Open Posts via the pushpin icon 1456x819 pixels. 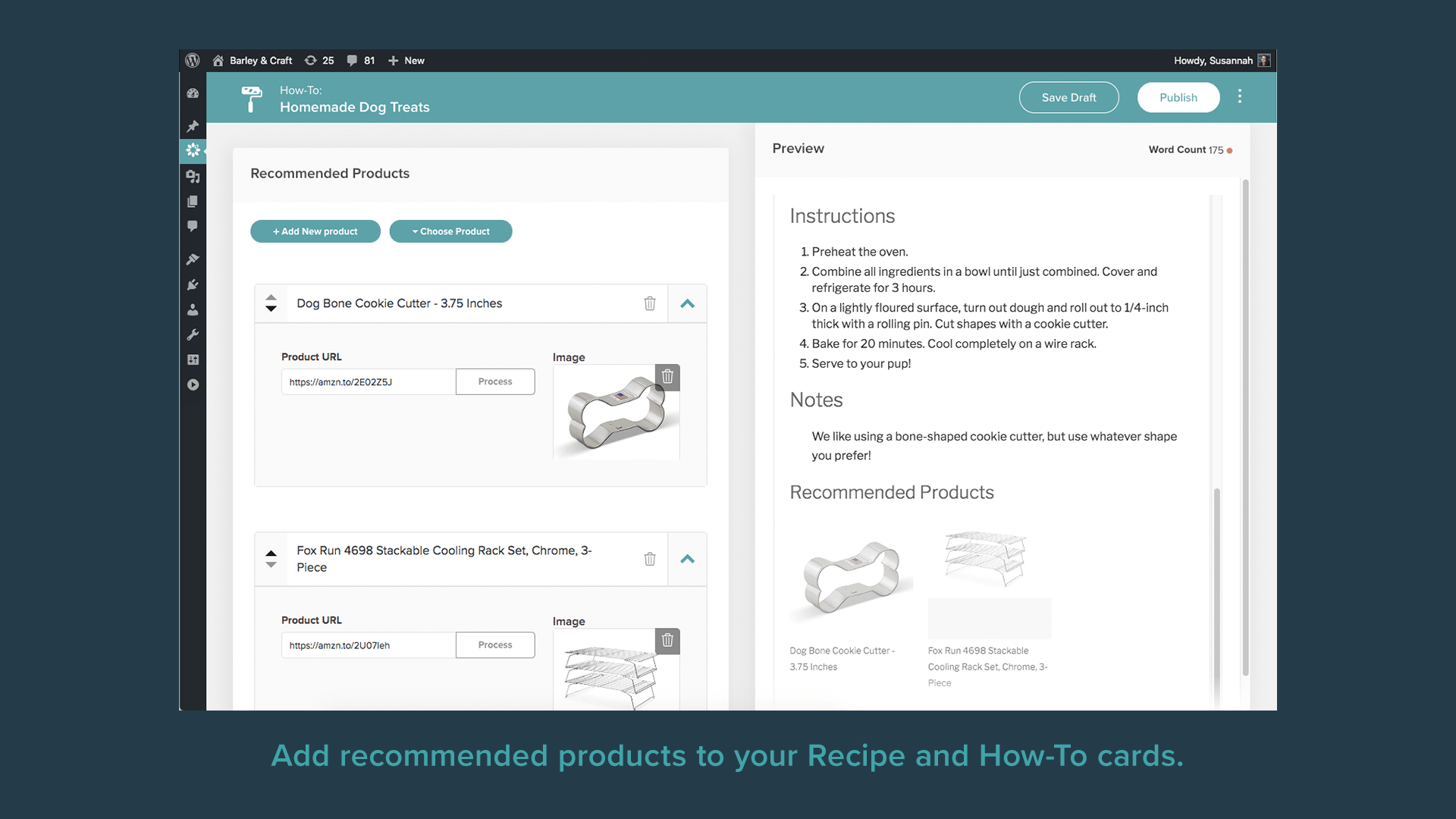tap(193, 126)
